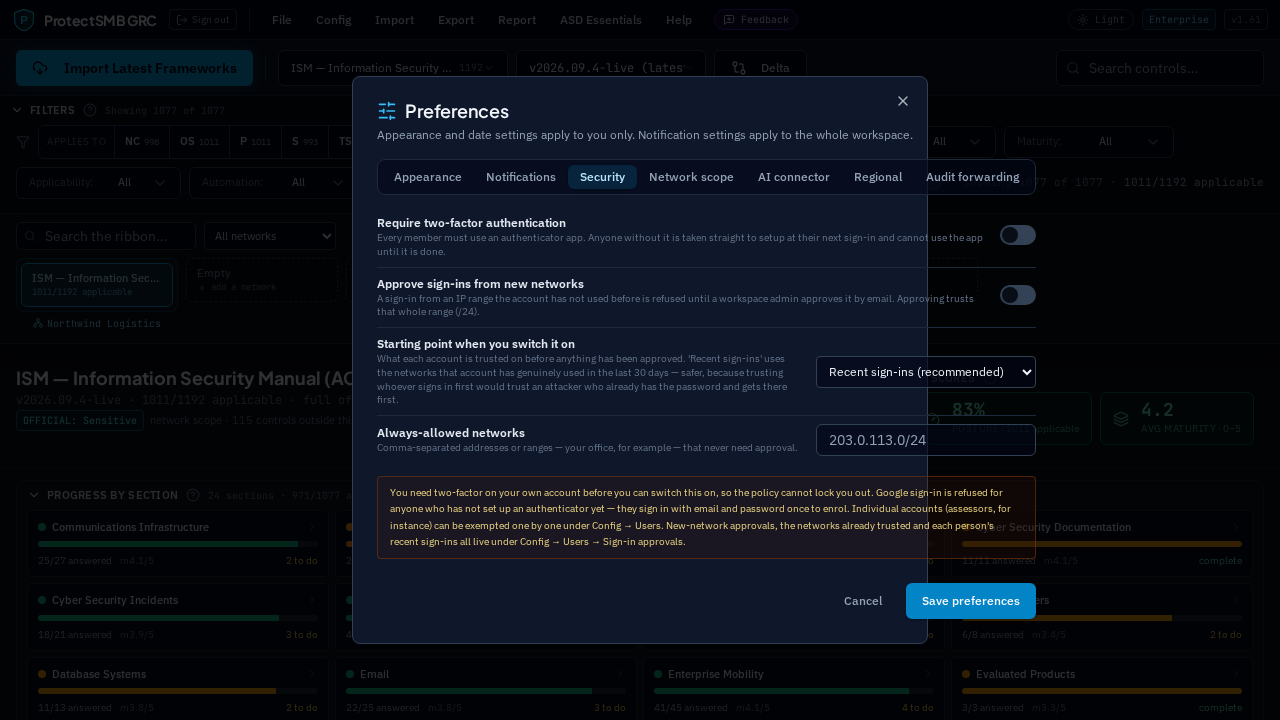The width and height of the screenshot is (1280, 720).
Task: Focus the Search controls field
Action: (x=1160, y=68)
